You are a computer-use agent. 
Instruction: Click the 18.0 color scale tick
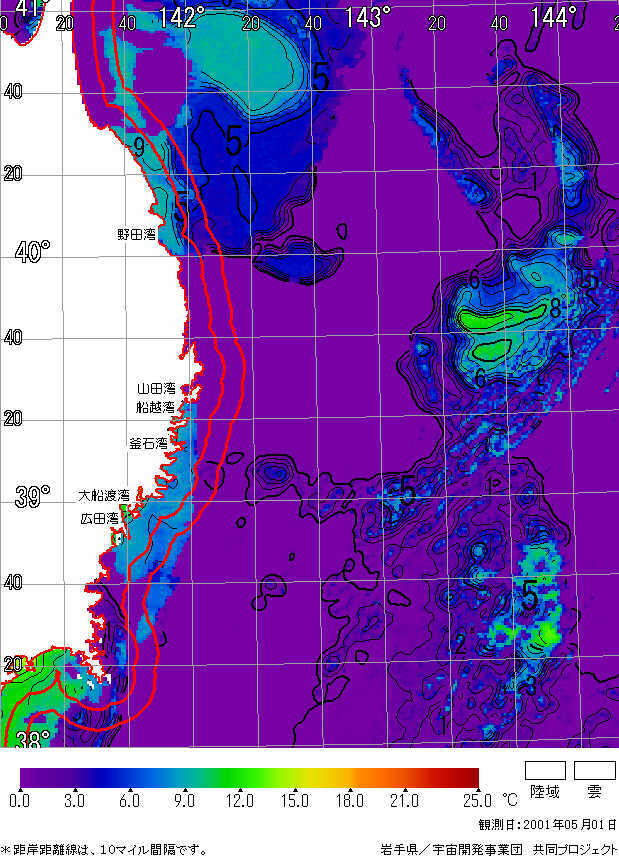tap(350, 801)
